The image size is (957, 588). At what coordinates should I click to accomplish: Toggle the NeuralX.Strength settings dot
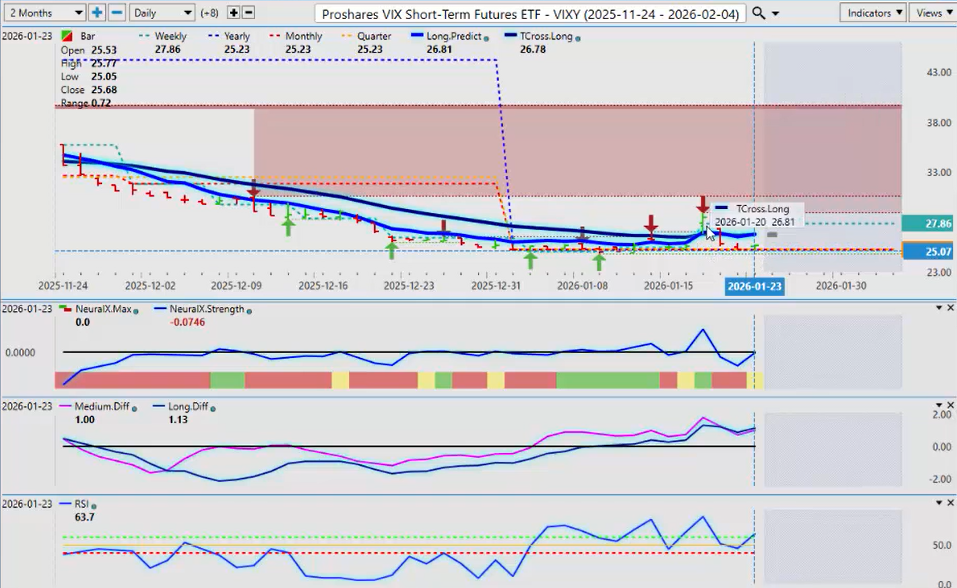click(249, 310)
